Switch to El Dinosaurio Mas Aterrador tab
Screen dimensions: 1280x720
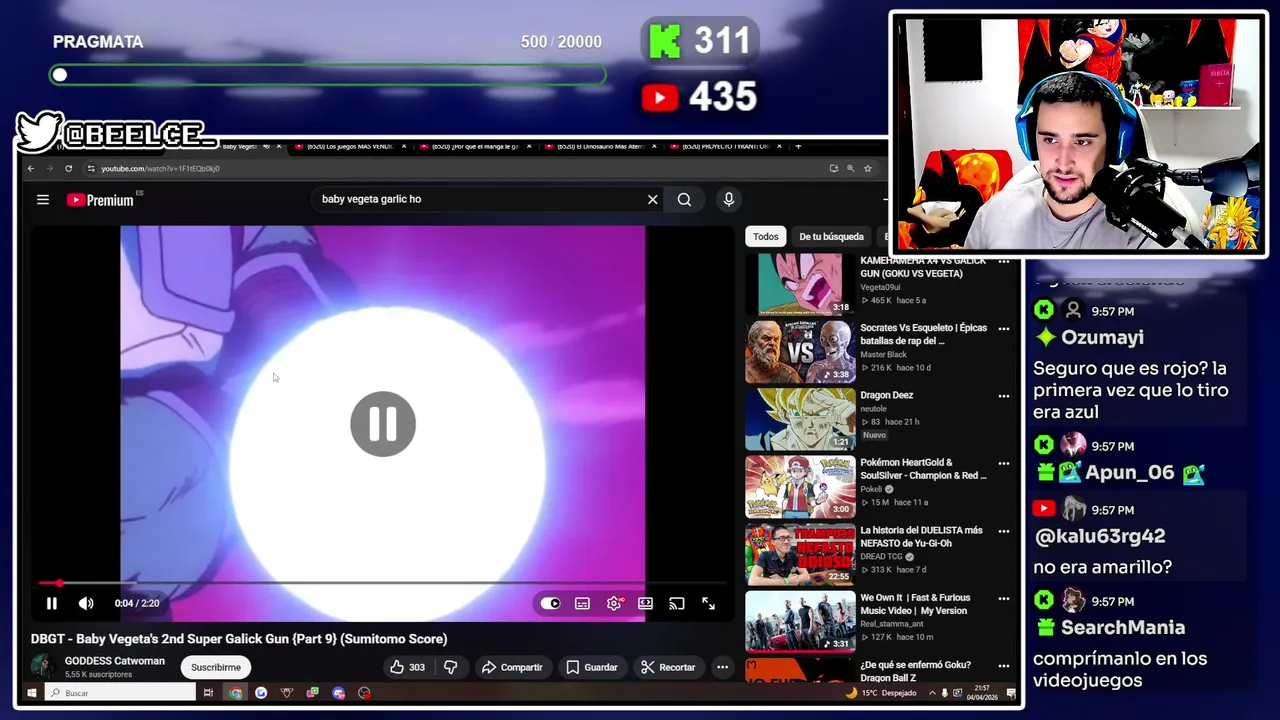600,147
